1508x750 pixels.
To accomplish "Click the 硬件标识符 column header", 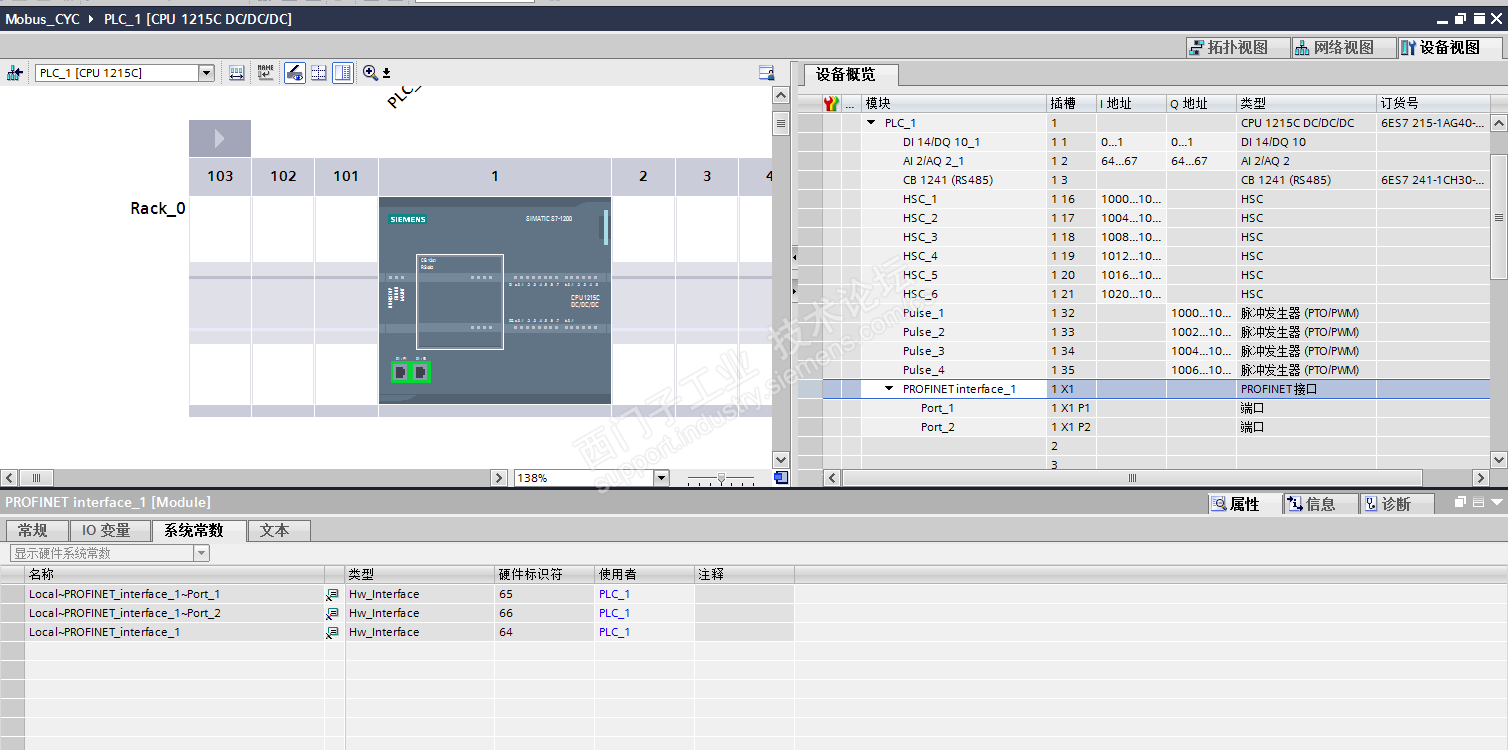I will point(545,574).
